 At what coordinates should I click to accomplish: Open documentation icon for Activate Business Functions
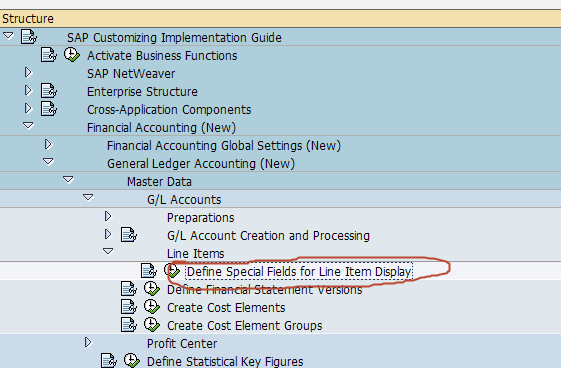(49, 55)
